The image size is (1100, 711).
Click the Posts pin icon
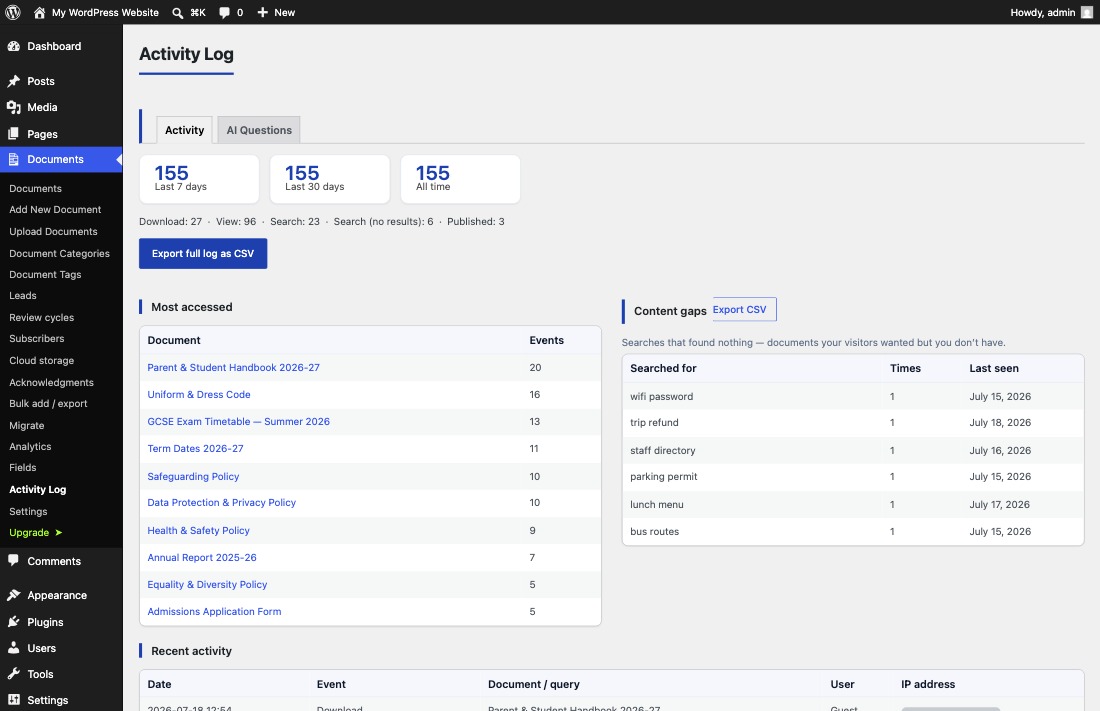[x=13, y=81]
